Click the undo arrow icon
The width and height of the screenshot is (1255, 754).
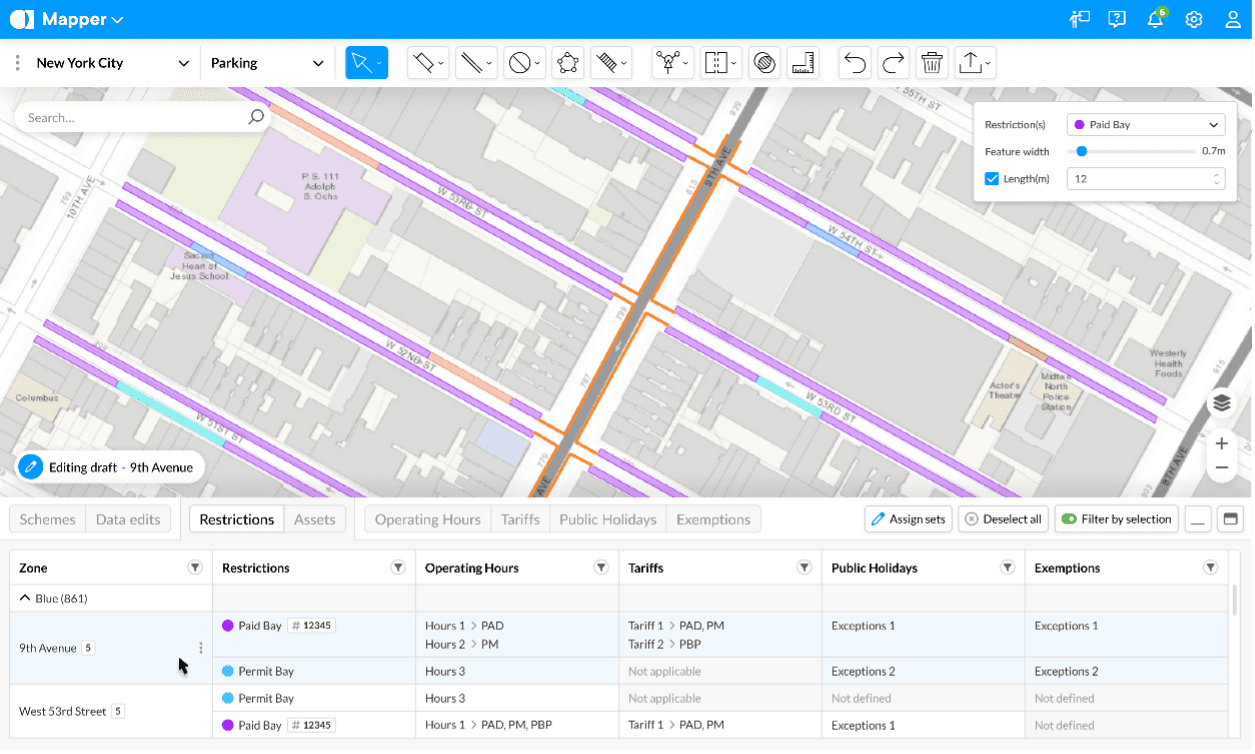(x=854, y=63)
